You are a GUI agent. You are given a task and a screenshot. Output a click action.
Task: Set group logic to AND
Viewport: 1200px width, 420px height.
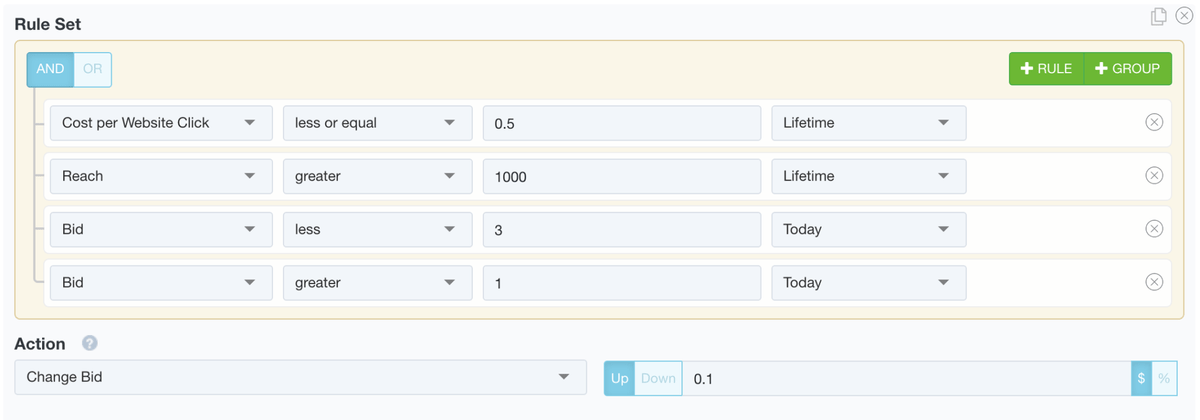[50, 69]
